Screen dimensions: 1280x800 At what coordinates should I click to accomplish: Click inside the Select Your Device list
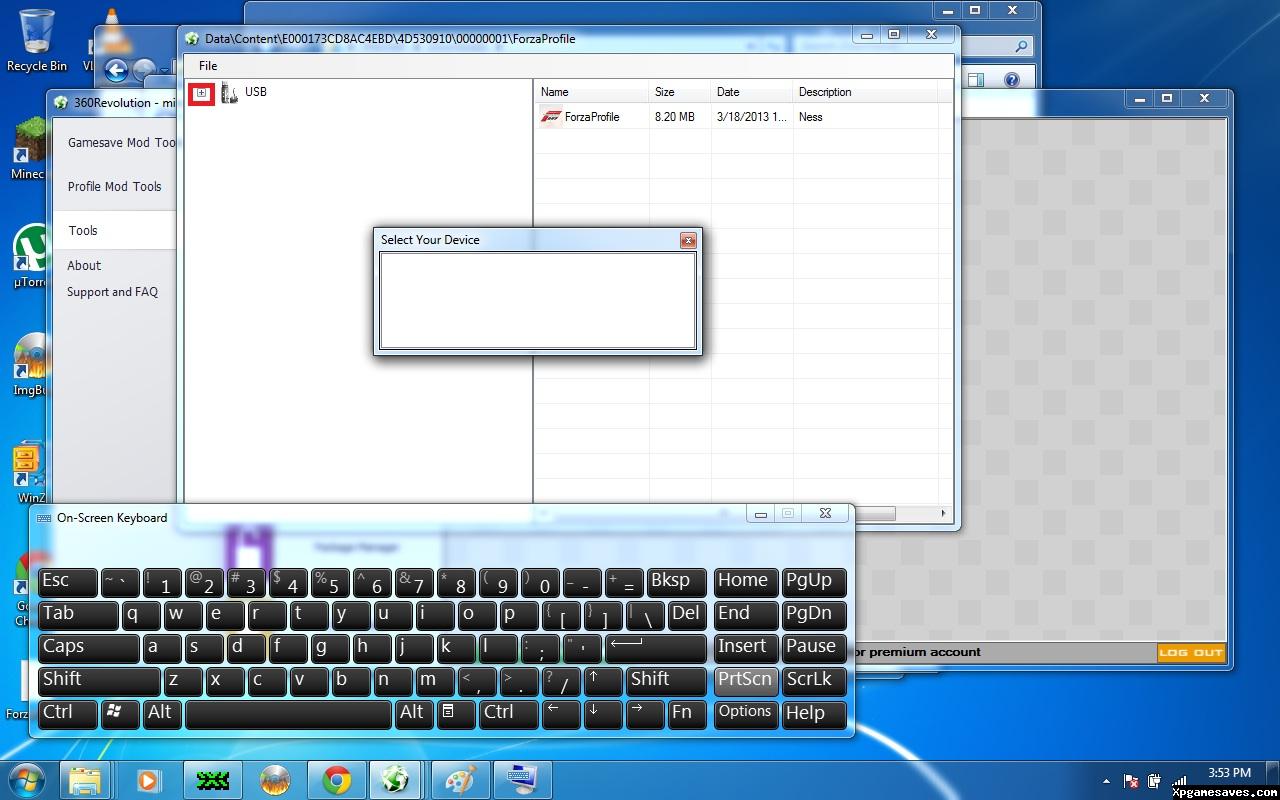[537, 300]
